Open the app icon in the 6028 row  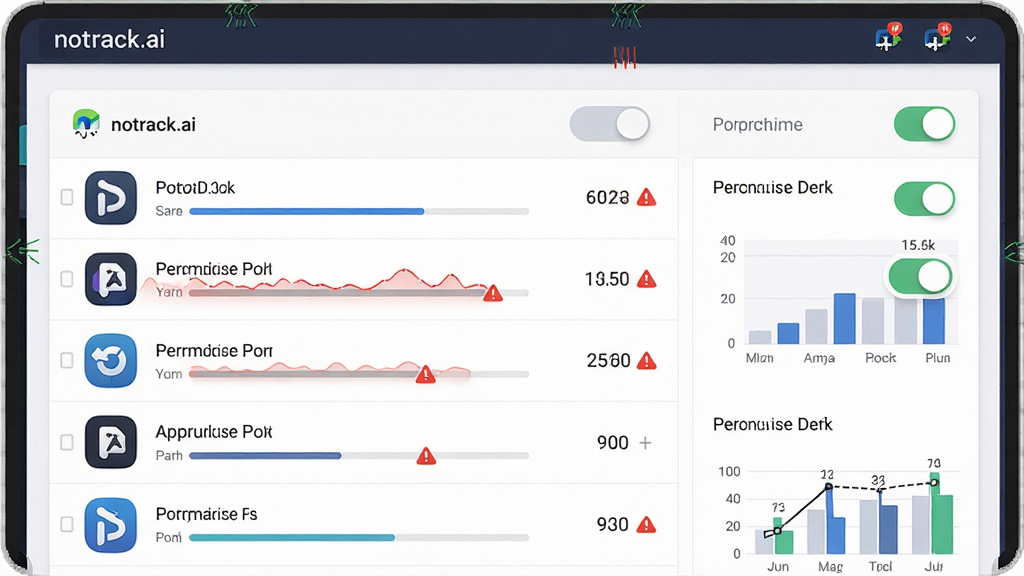pyautogui.click(x=111, y=198)
